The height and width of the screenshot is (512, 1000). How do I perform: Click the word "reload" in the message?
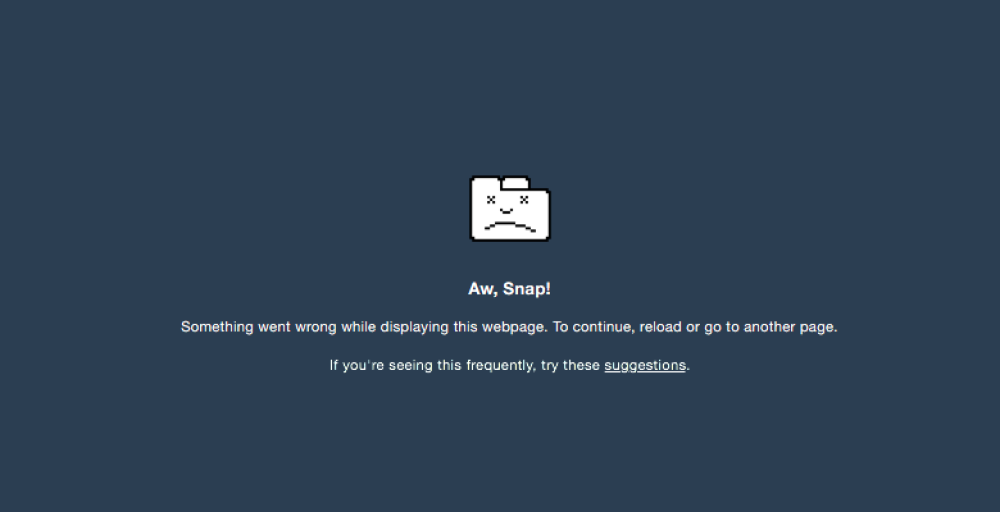coord(660,326)
